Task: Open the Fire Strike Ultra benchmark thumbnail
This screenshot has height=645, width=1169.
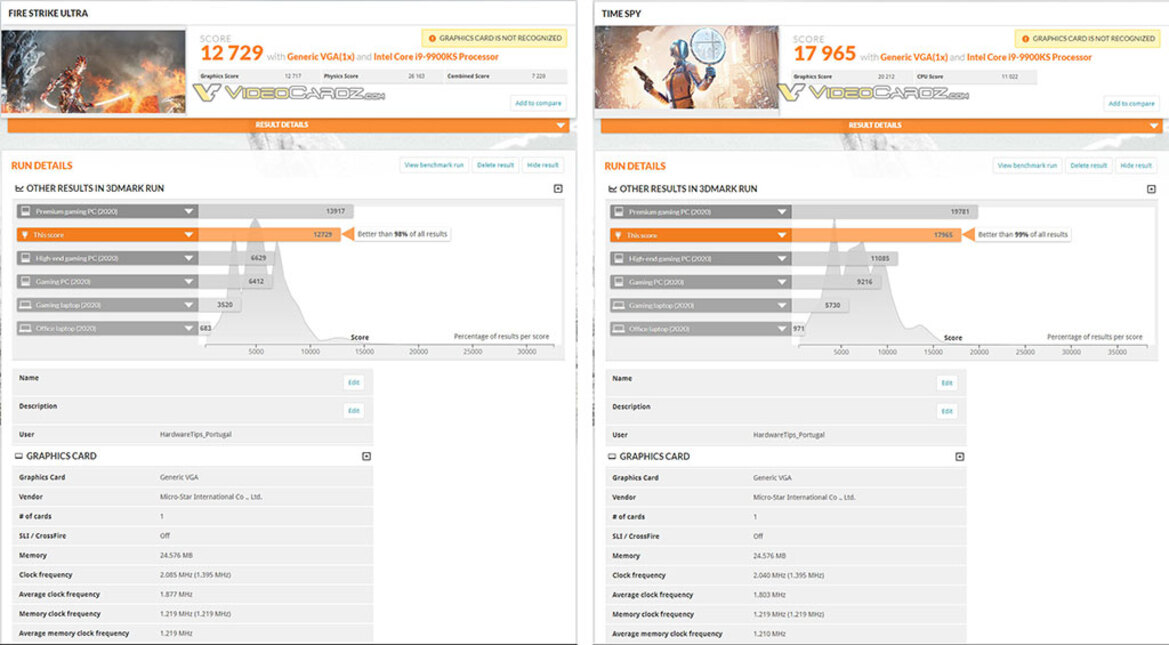Action: pos(93,72)
